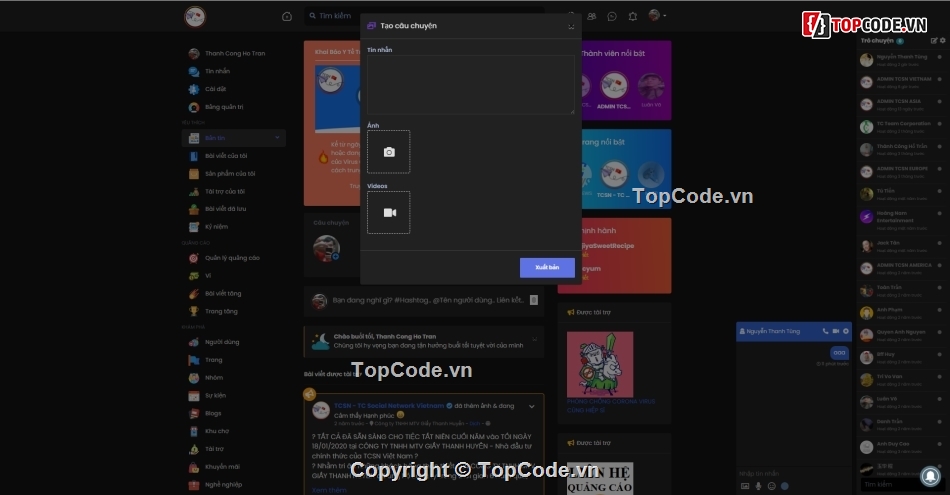Open chat with Jack Tân
This screenshot has height=495, width=950.
[902, 246]
